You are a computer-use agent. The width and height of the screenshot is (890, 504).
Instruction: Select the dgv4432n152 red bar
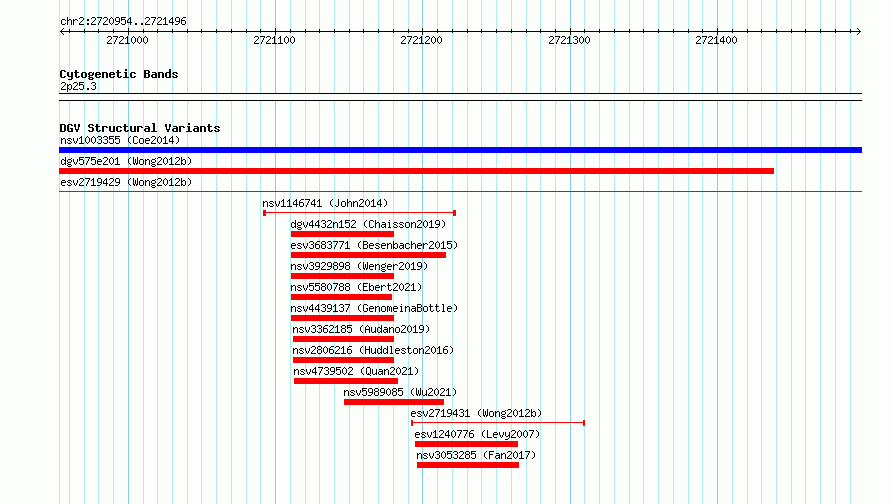tap(342, 234)
